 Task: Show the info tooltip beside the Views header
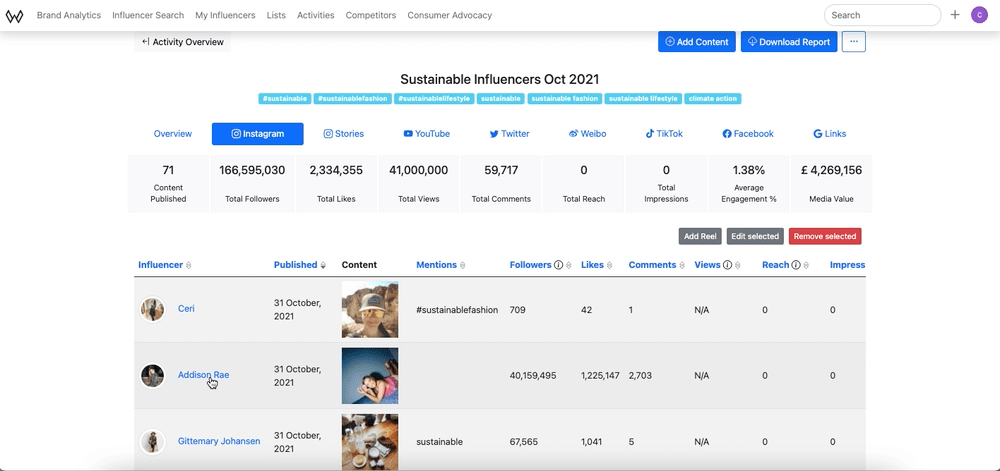727,265
